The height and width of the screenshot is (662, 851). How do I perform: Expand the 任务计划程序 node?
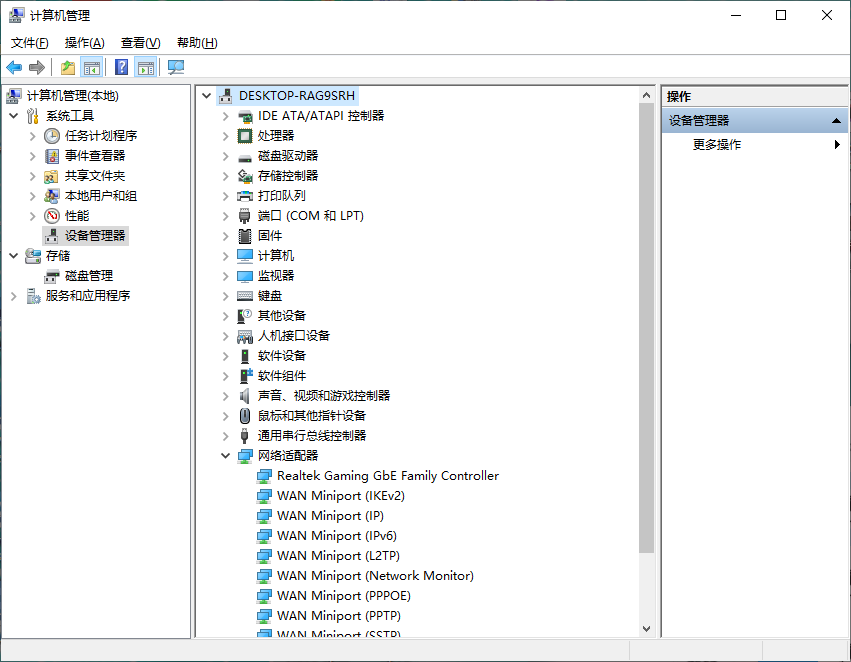[x=32, y=136]
